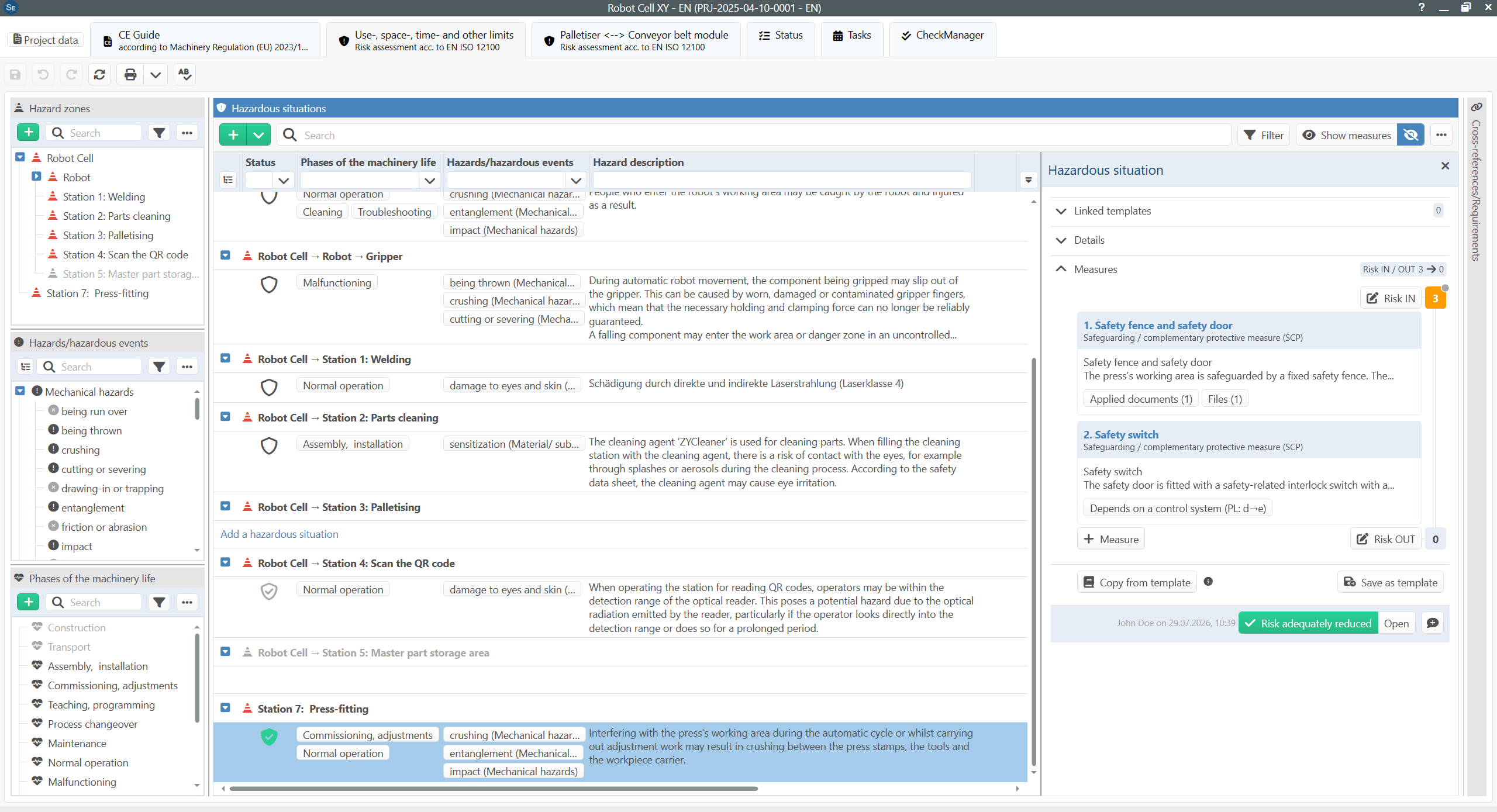Screen dimensions: 1497x812
Task: Click the table grouping icon below Status
Action: [x=228, y=180]
